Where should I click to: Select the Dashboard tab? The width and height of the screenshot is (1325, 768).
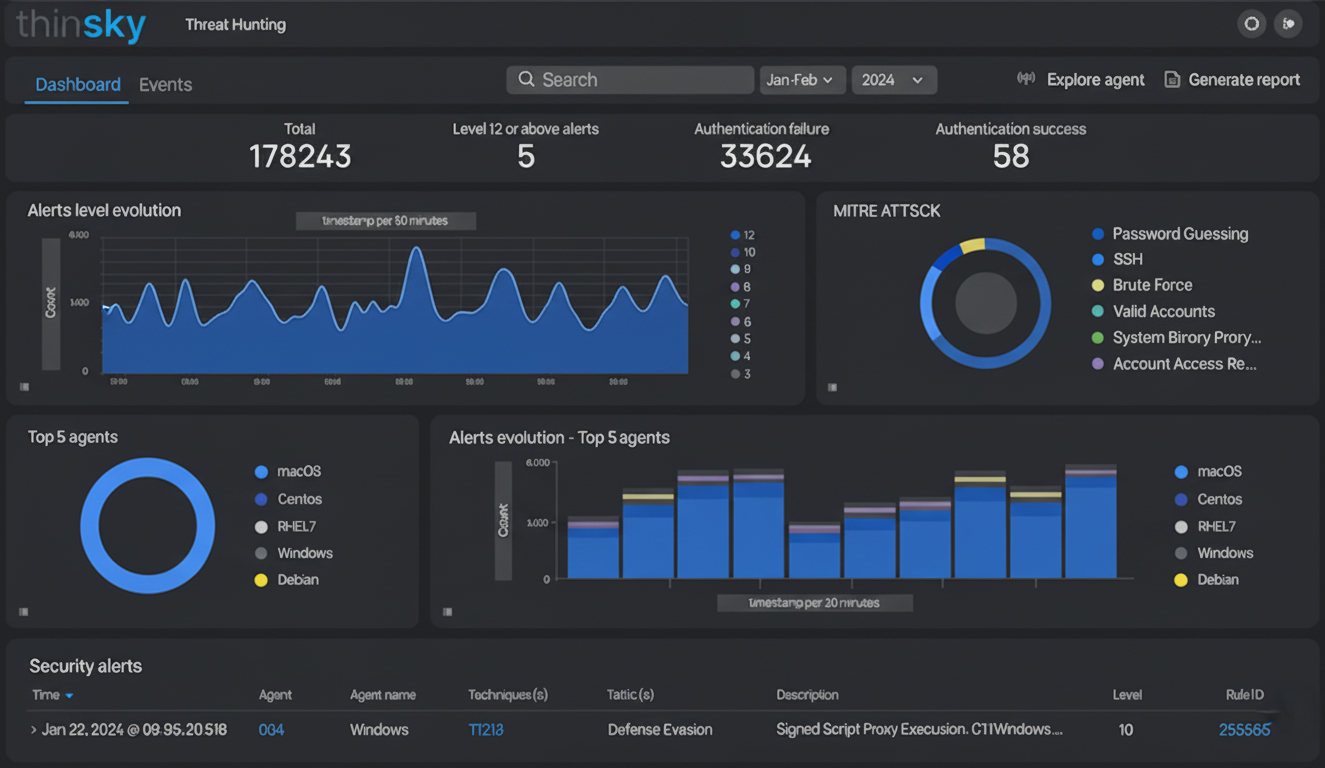[78, 85]
